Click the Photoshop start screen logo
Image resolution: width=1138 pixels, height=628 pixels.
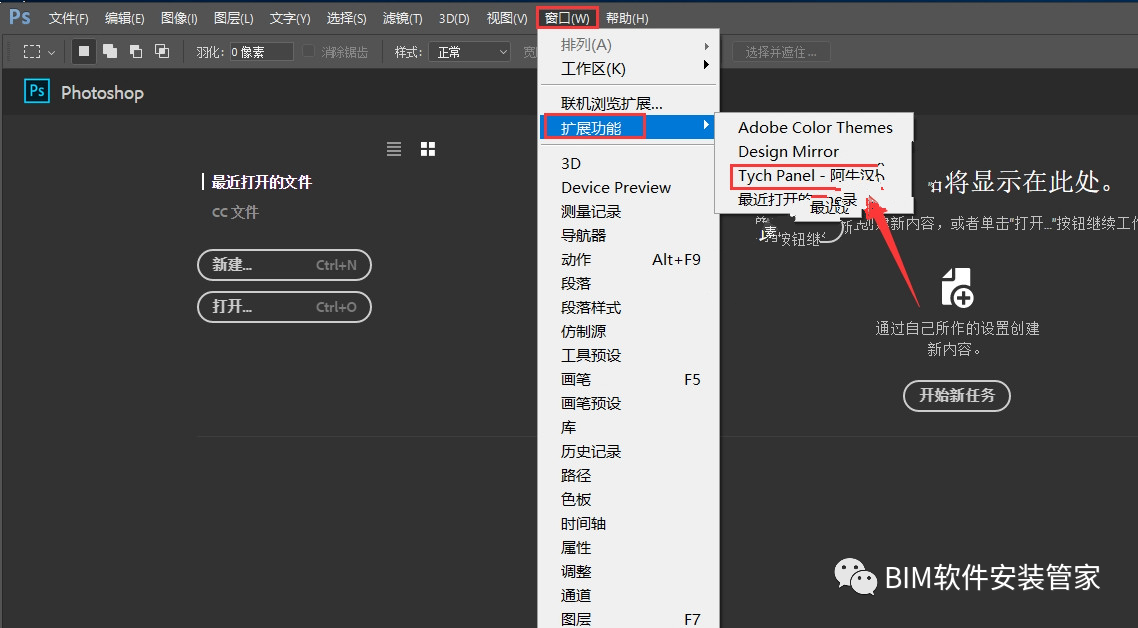[37, 91]
